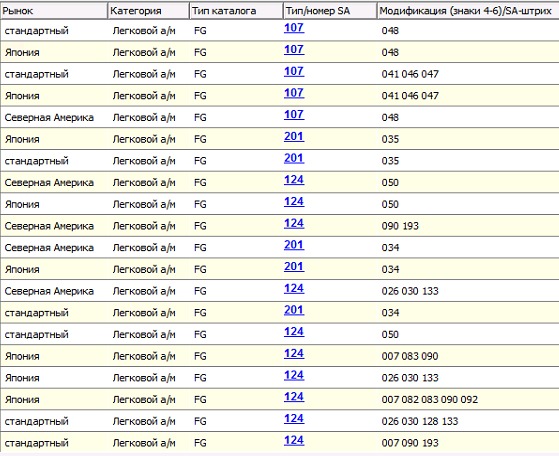Viewport: 559px width, 456px height.
Task: Open link 124 for стандартный row 007 090 193
Action: pyautogui.click(x=294, y=441)
